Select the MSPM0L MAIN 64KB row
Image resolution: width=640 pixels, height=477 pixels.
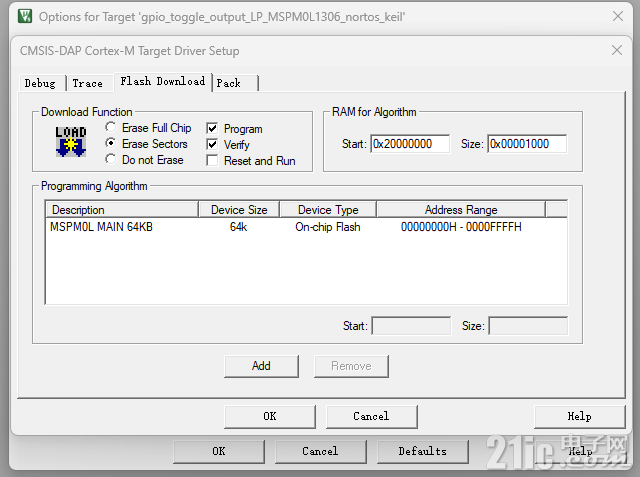(306, 227)
